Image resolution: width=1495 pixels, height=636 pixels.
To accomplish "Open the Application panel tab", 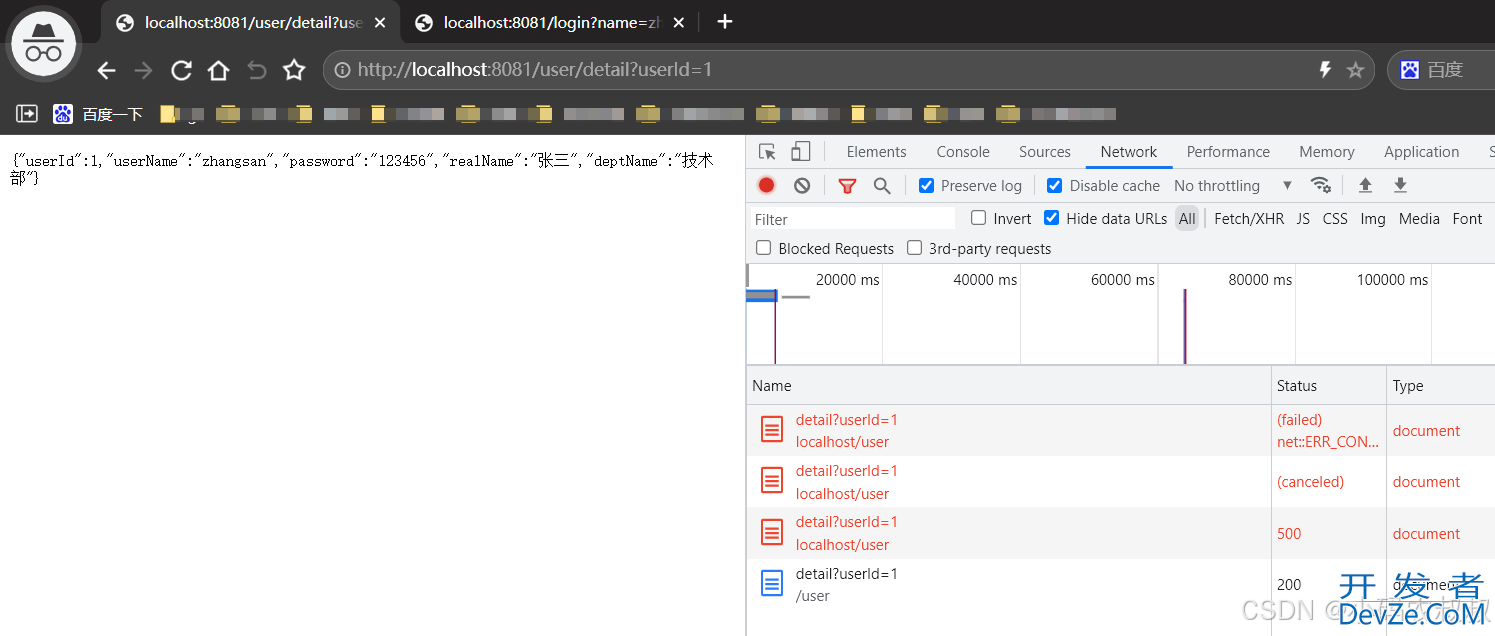I will [1421, 152].
